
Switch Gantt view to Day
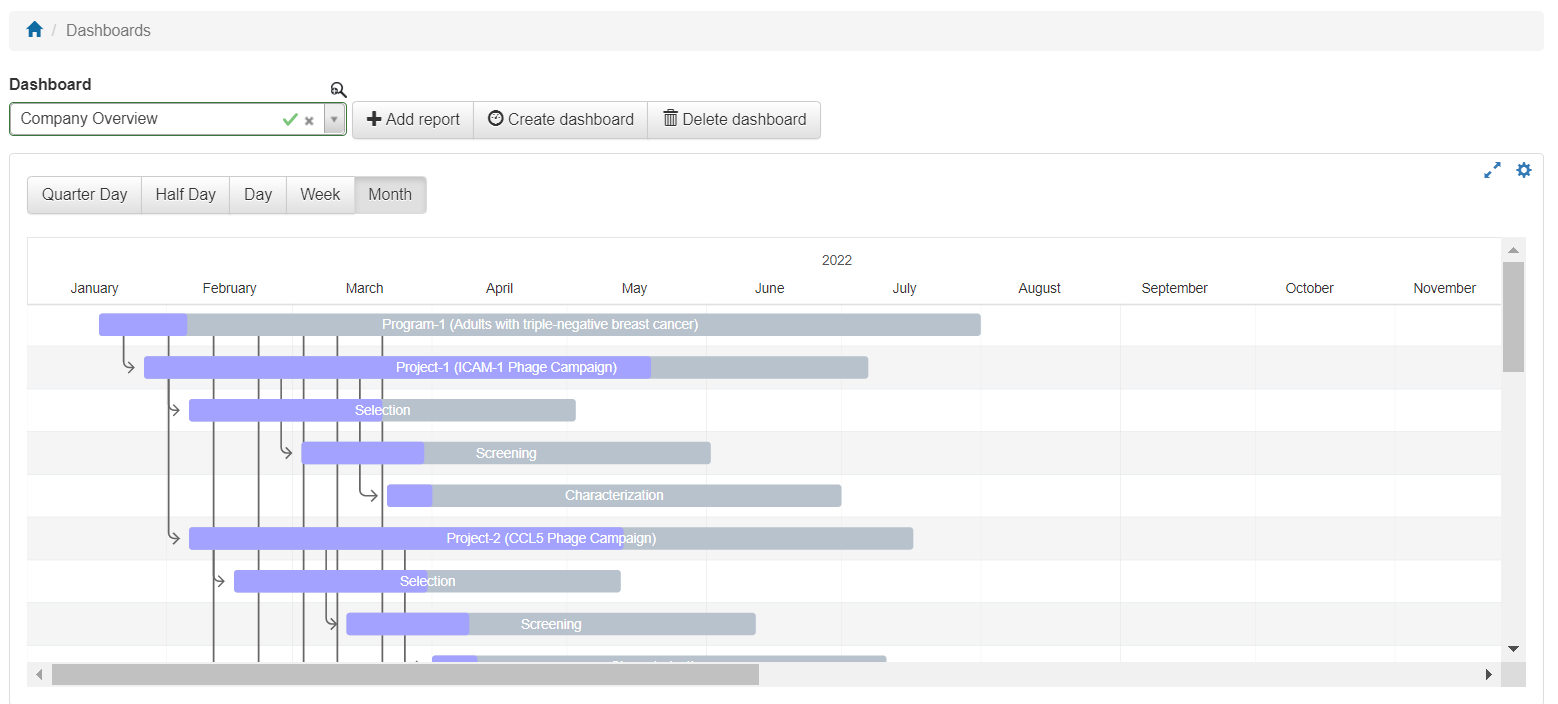coord(258,195)
